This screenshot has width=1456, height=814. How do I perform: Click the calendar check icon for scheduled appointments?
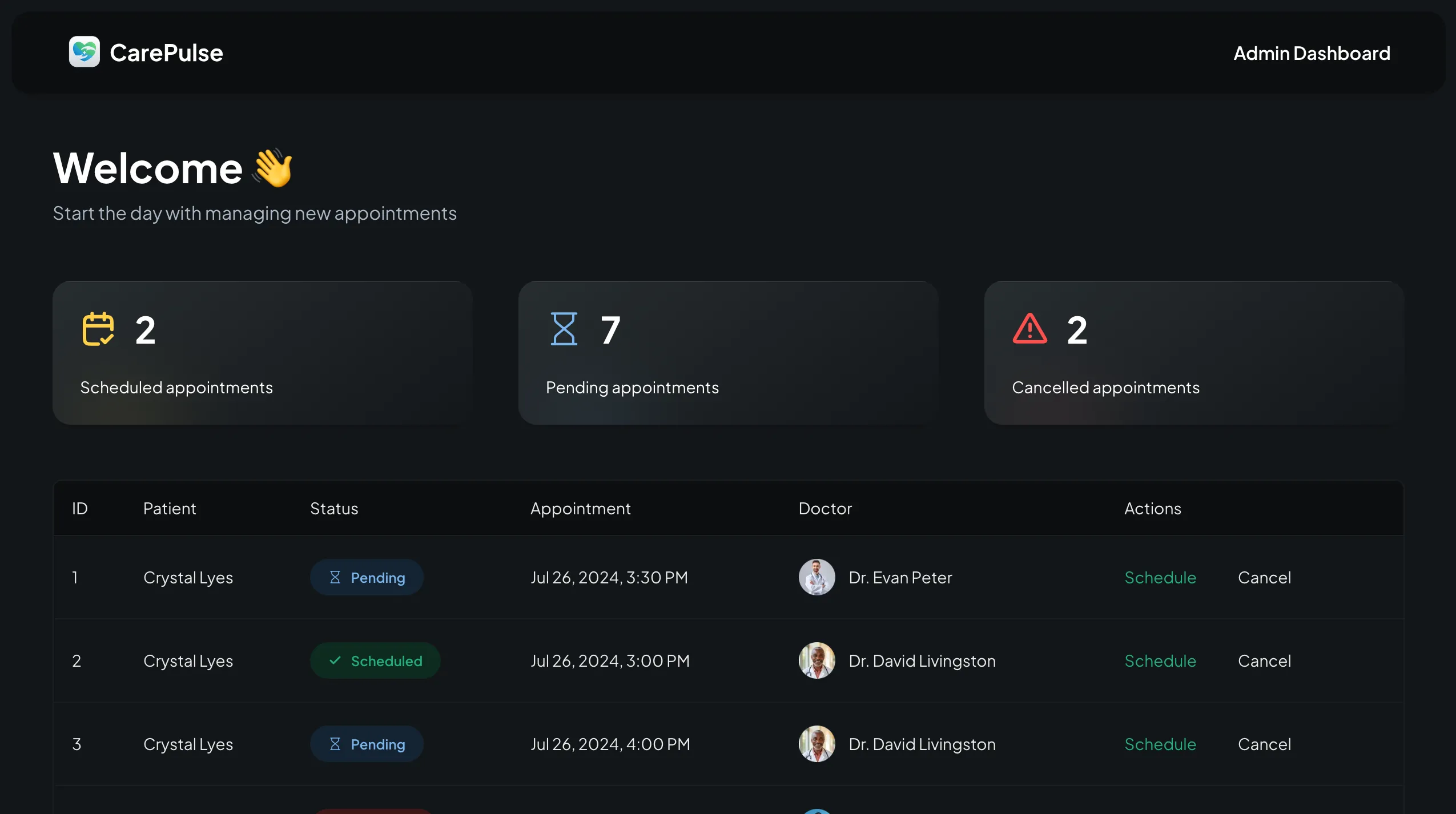click(x=98, y=329)
